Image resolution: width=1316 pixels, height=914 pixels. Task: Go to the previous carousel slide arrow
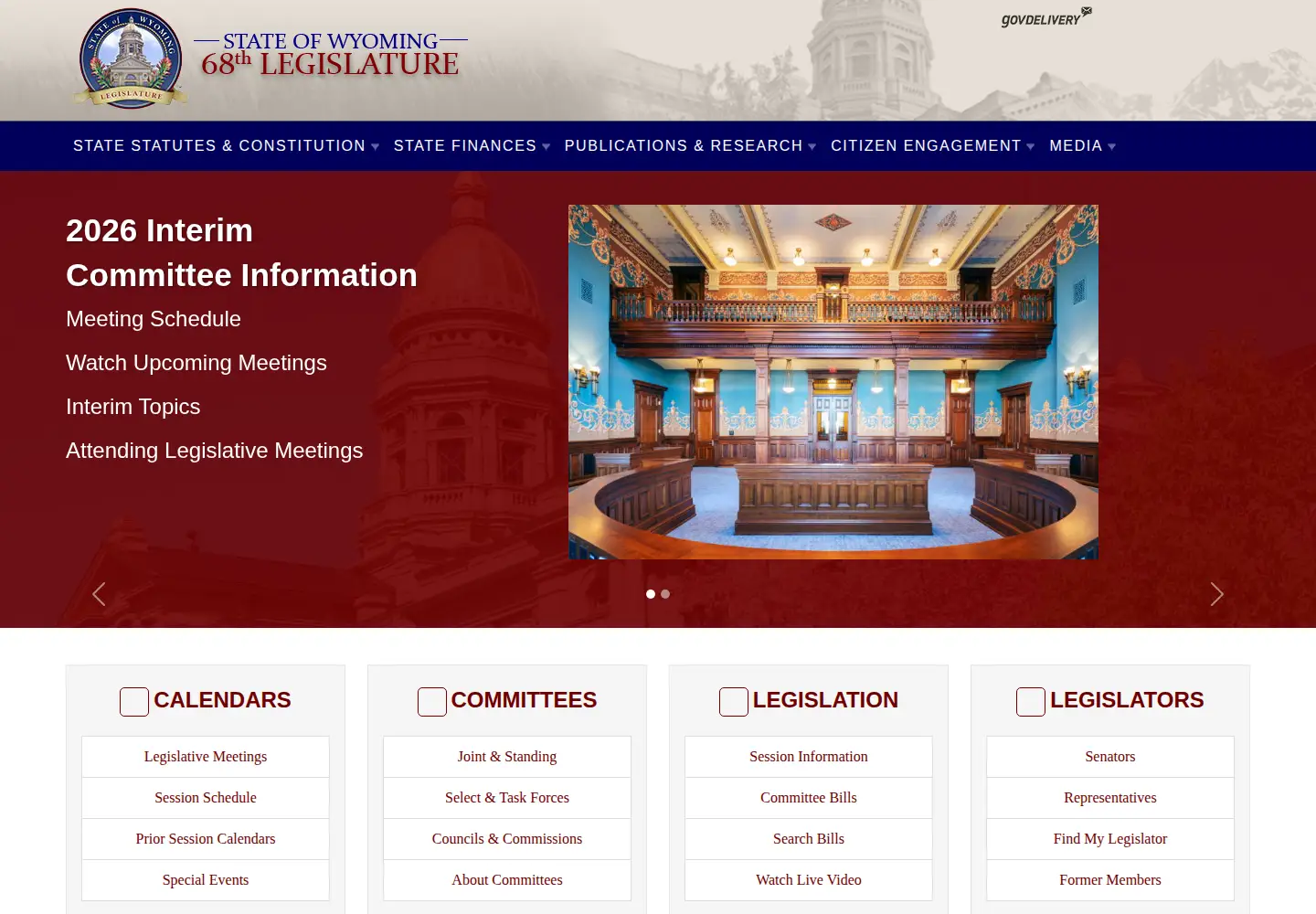(99, 594)
